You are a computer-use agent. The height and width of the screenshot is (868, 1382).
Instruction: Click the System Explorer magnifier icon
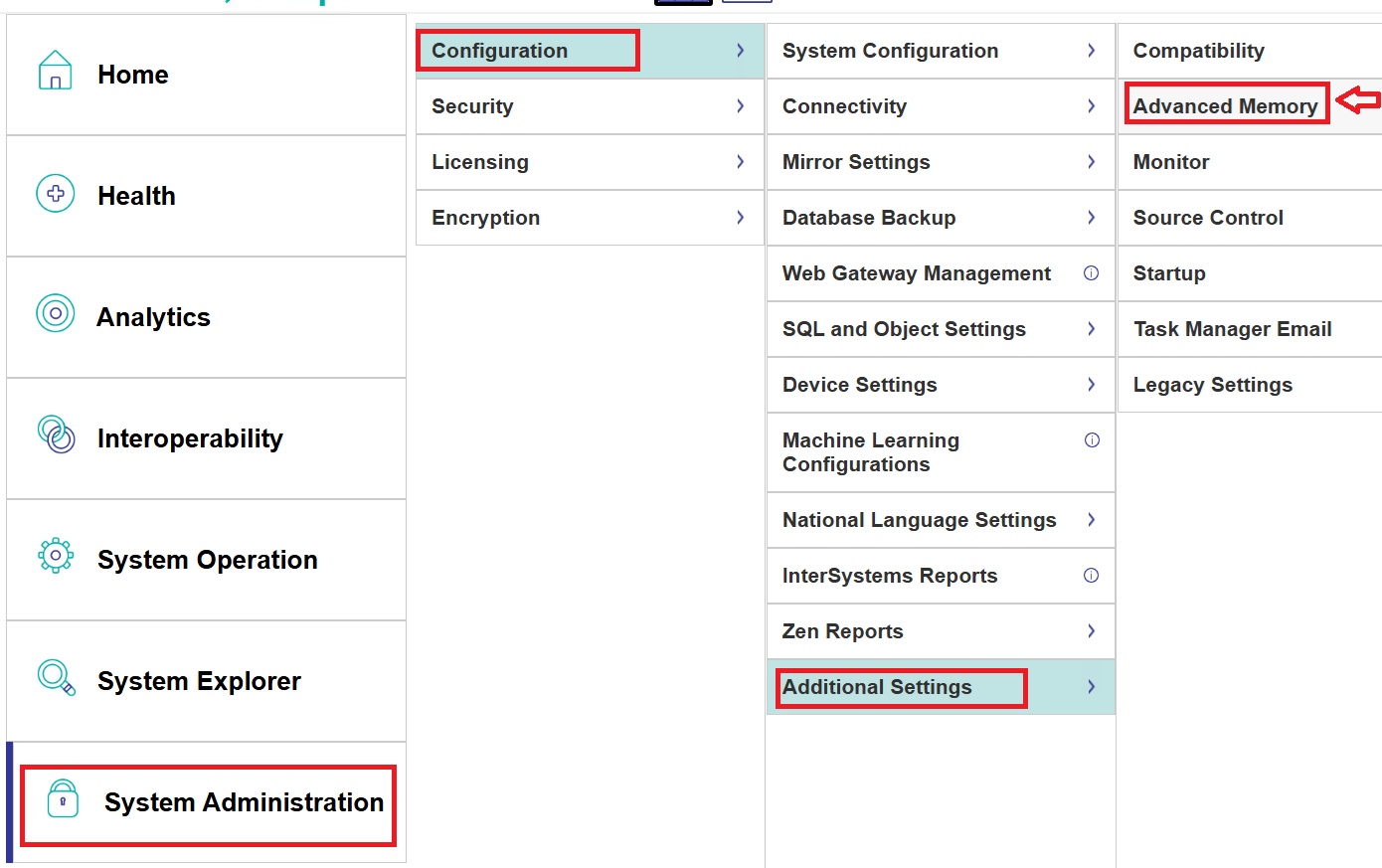56,677
